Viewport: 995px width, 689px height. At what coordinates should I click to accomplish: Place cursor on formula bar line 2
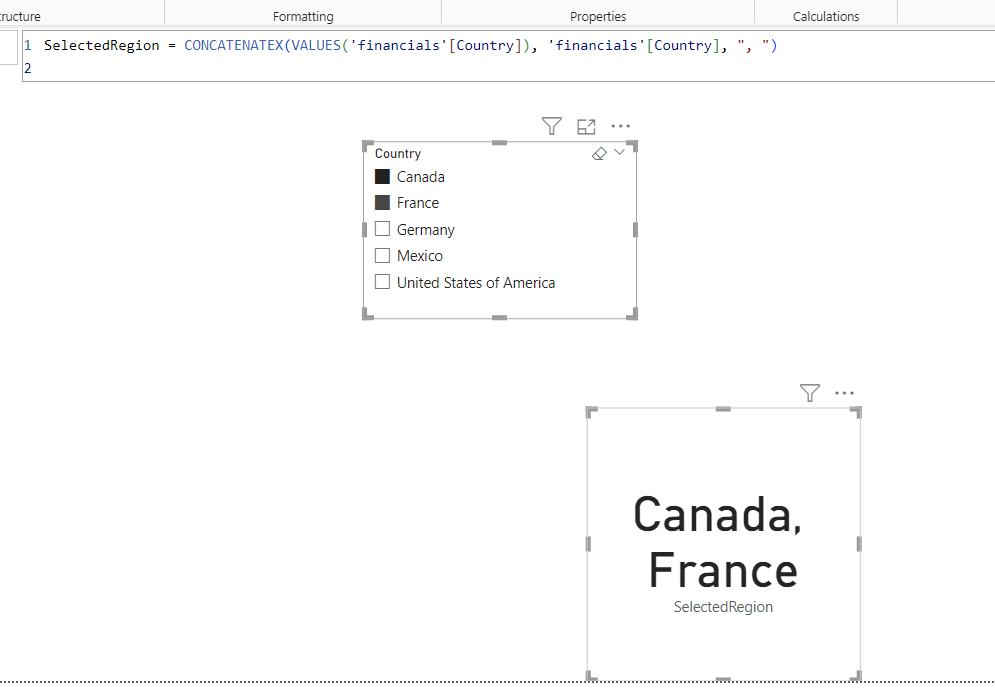tap(508, 68)
